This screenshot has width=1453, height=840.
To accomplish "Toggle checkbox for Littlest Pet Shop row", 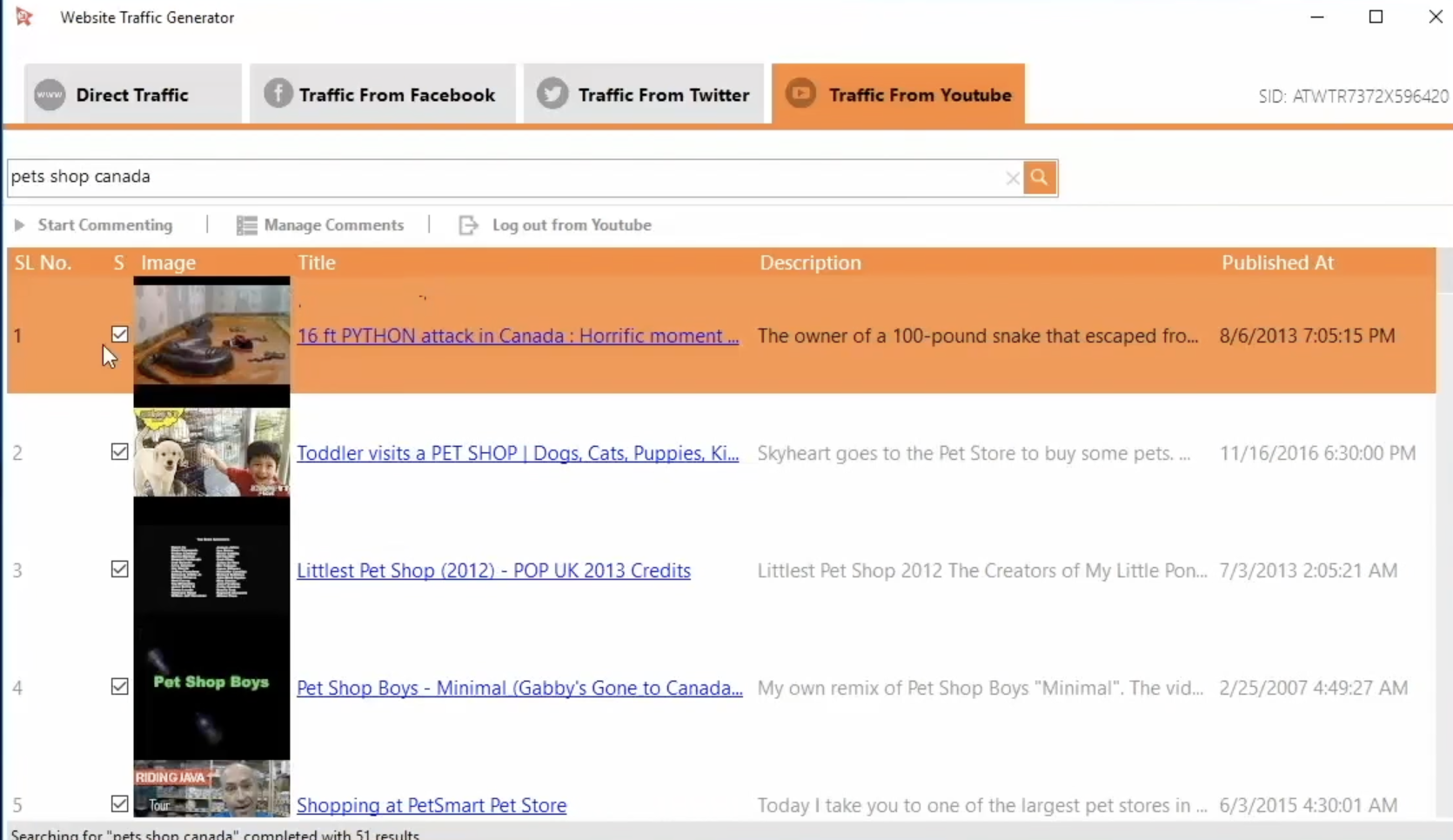I will [x=120, y=570].
